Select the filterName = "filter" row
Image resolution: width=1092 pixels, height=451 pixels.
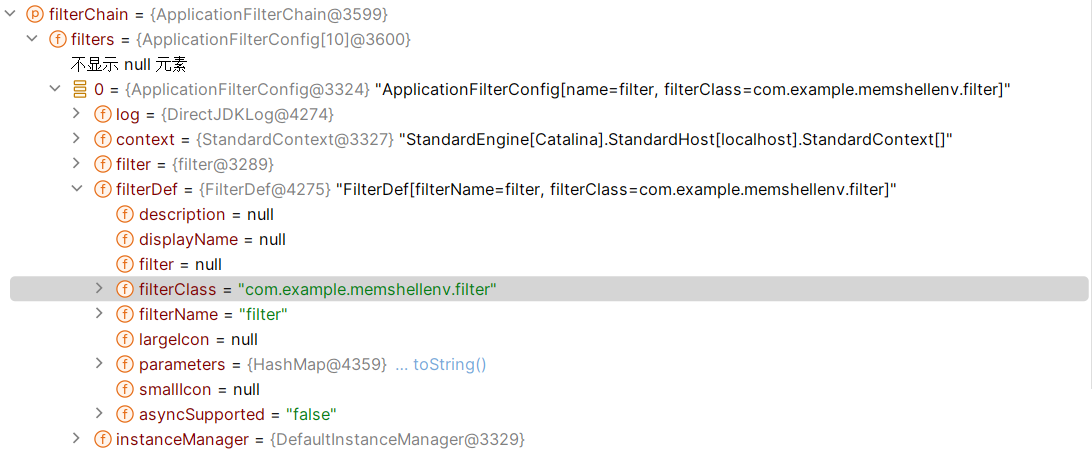[x=549, y=315]
